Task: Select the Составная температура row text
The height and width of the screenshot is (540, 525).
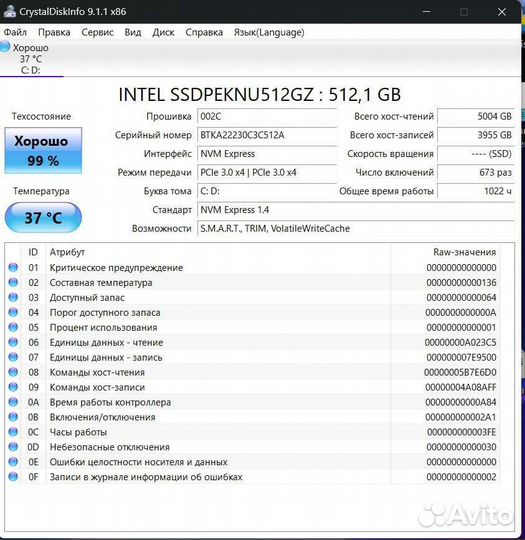Action: tap(101, 283)
